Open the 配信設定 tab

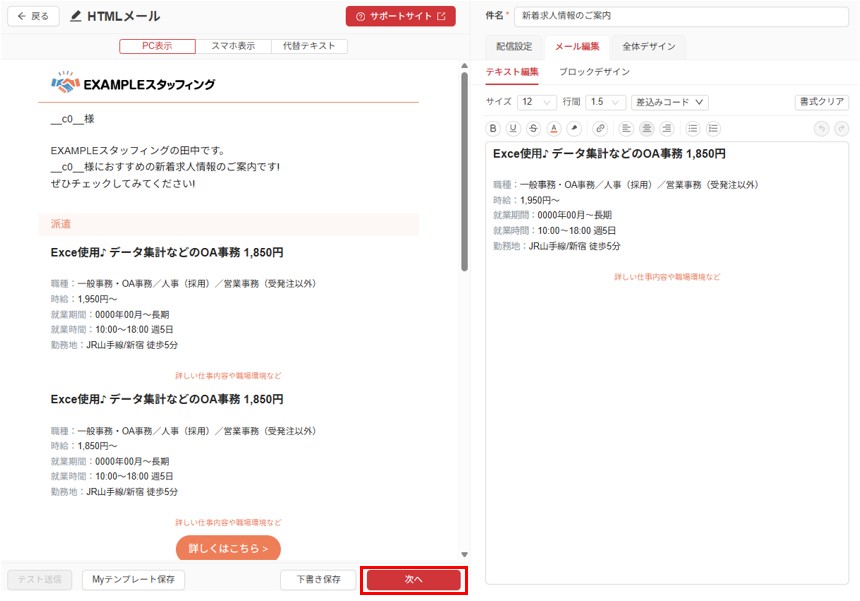tap(514, 46)
